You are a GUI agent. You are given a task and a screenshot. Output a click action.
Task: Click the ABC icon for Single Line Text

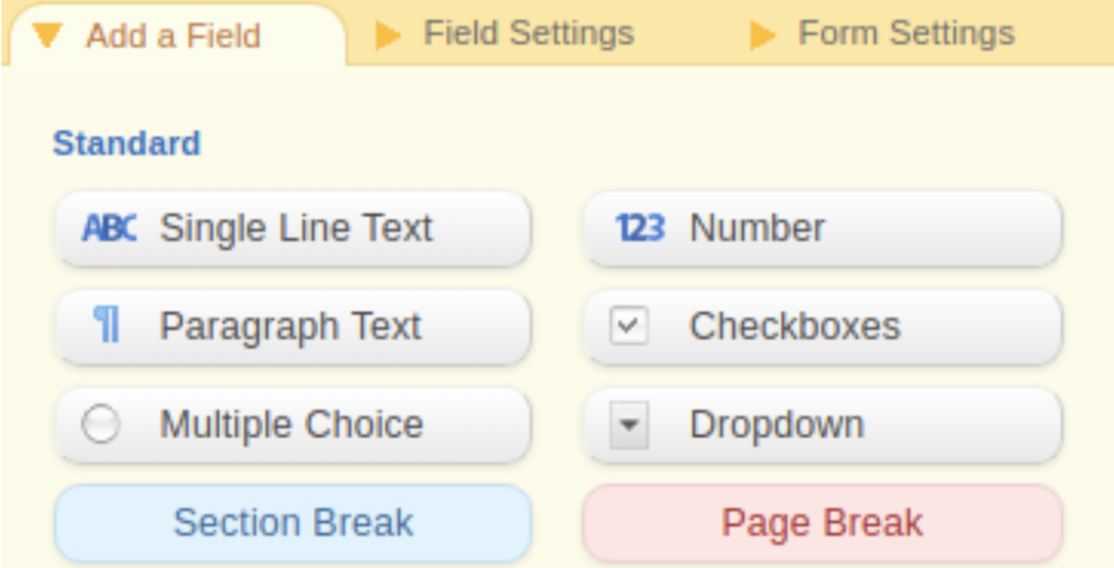coord(109,228)
